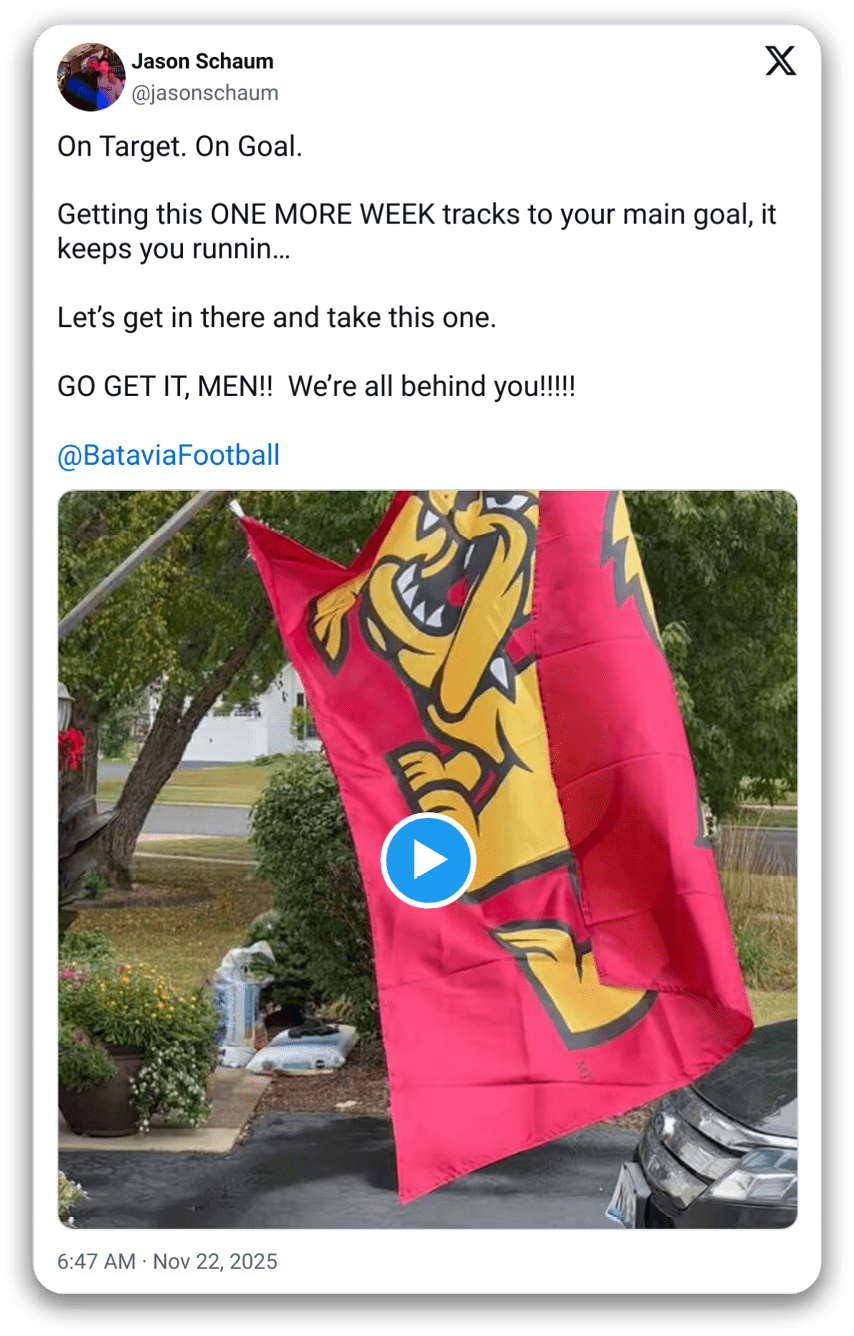This screenshot has width=854, height=1336.
Task: Click the "ONE MORE WEEK" sentence text
Action: tap(417, 215)
